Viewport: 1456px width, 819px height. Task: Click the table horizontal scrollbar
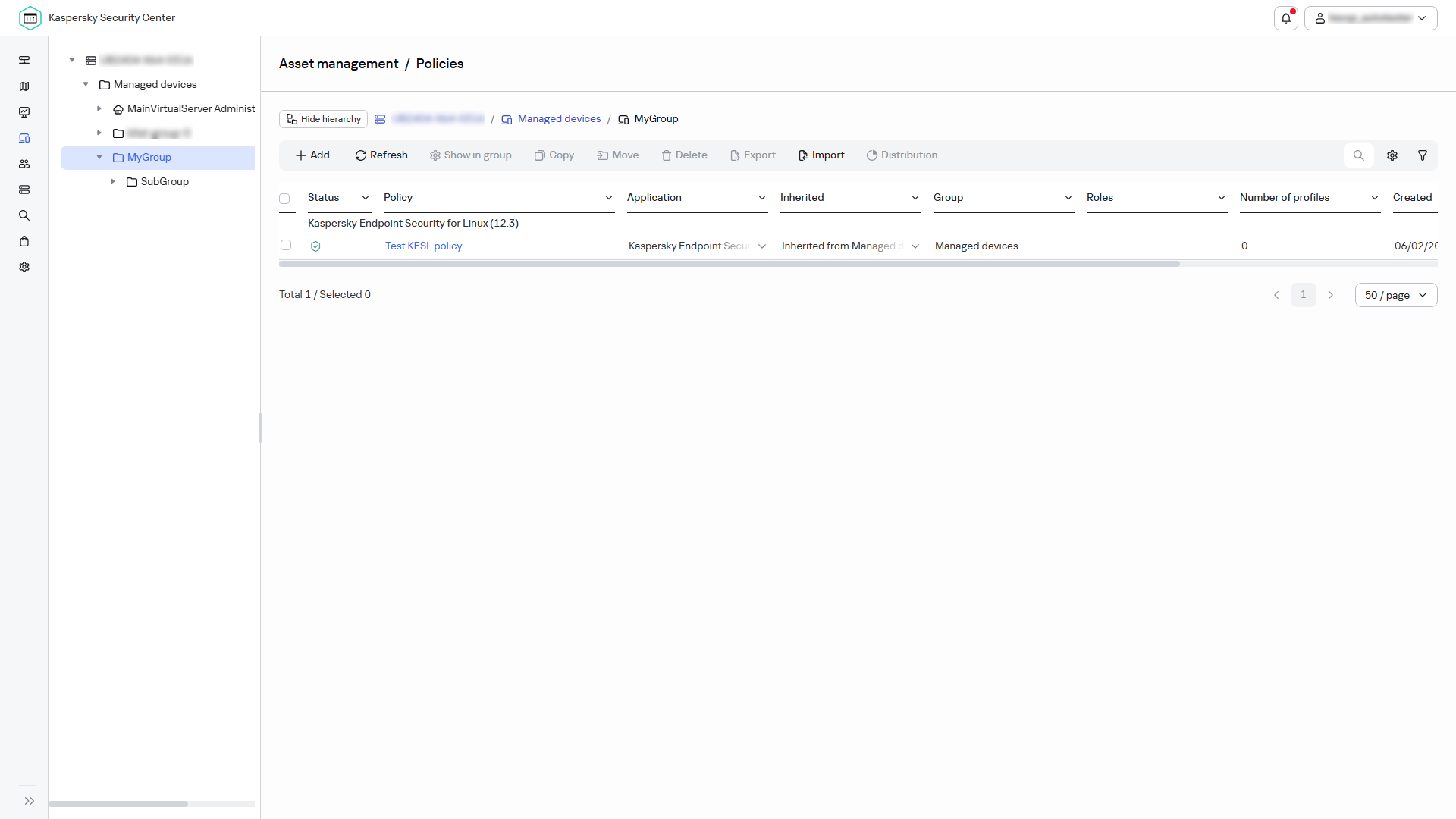click(x=729, y=264)
